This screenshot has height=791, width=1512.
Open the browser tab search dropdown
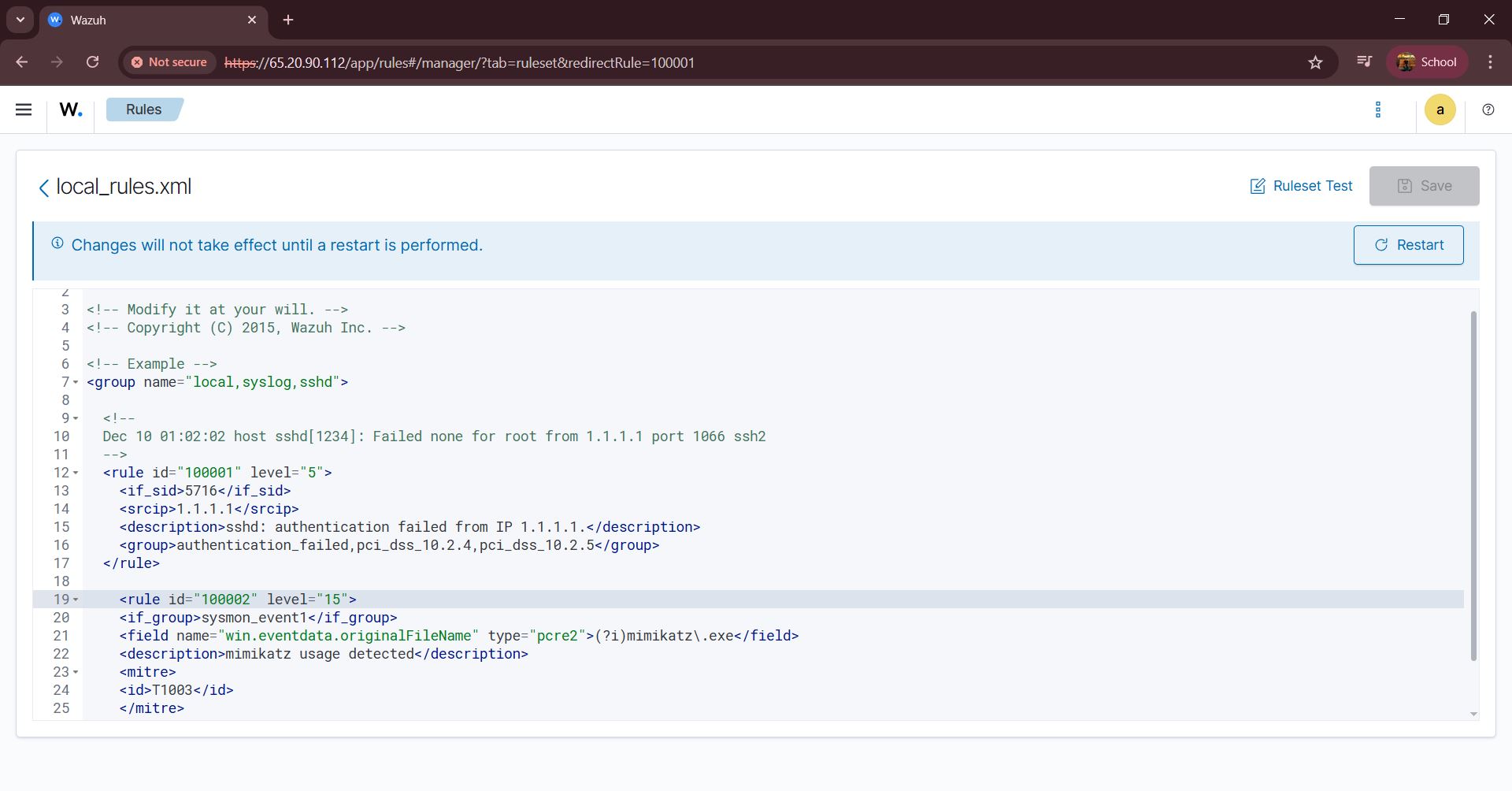coord(20,20)
